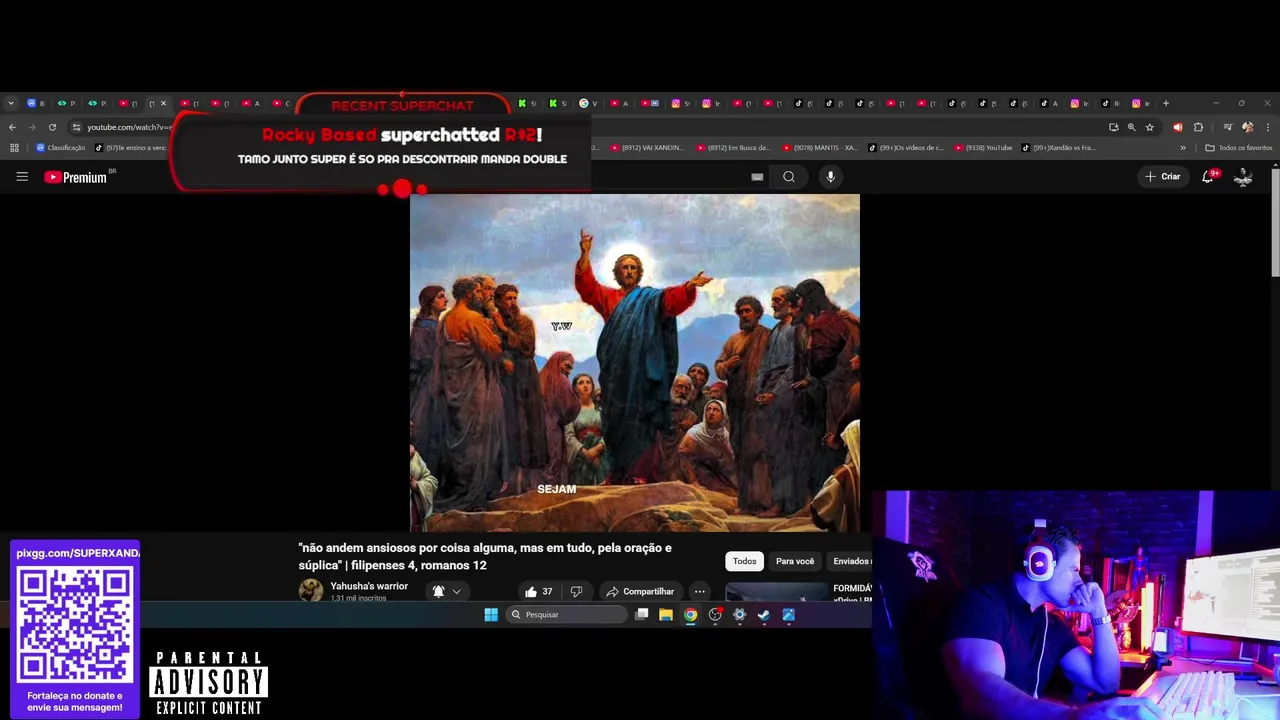Image resolution: width=1280 pixels, height=720 pixels.
Task: Open Chrome three-dot menu
Action: point(1268,127)
